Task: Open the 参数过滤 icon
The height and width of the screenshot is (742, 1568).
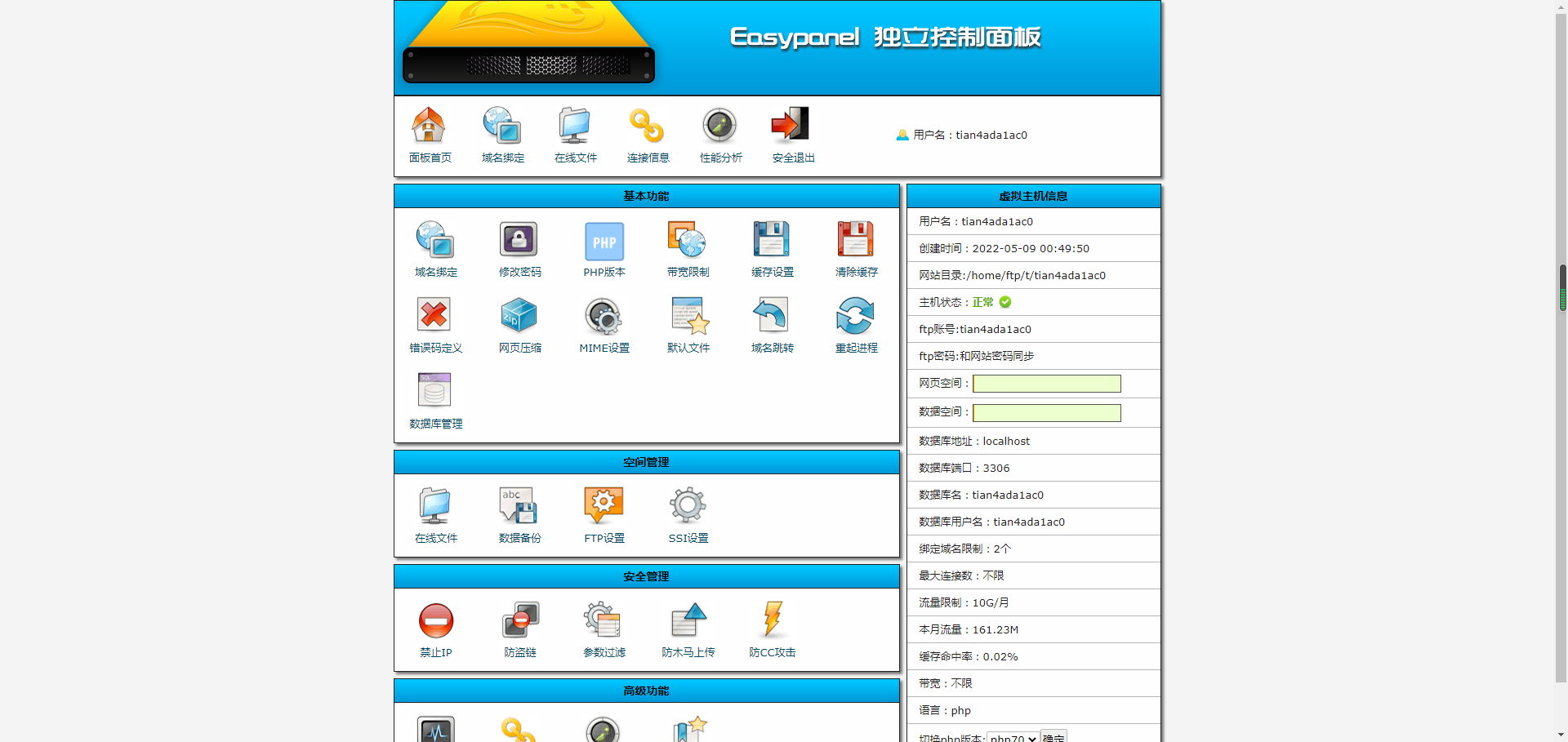Action: pos(604,620)
